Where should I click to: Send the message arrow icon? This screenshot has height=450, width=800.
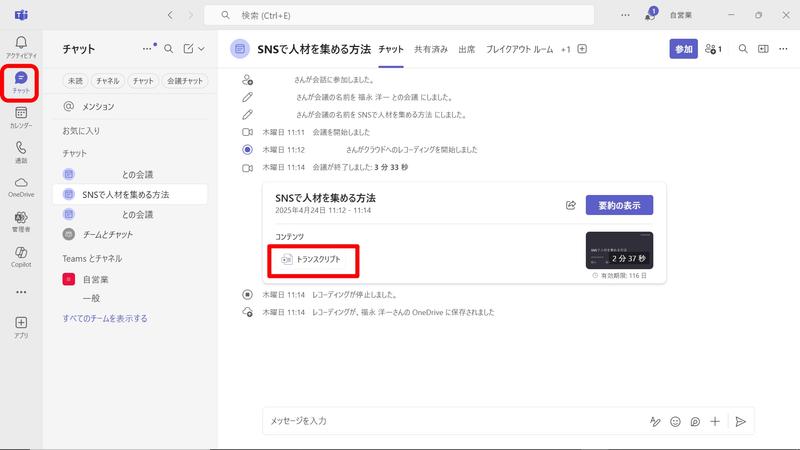coord(740,421)
